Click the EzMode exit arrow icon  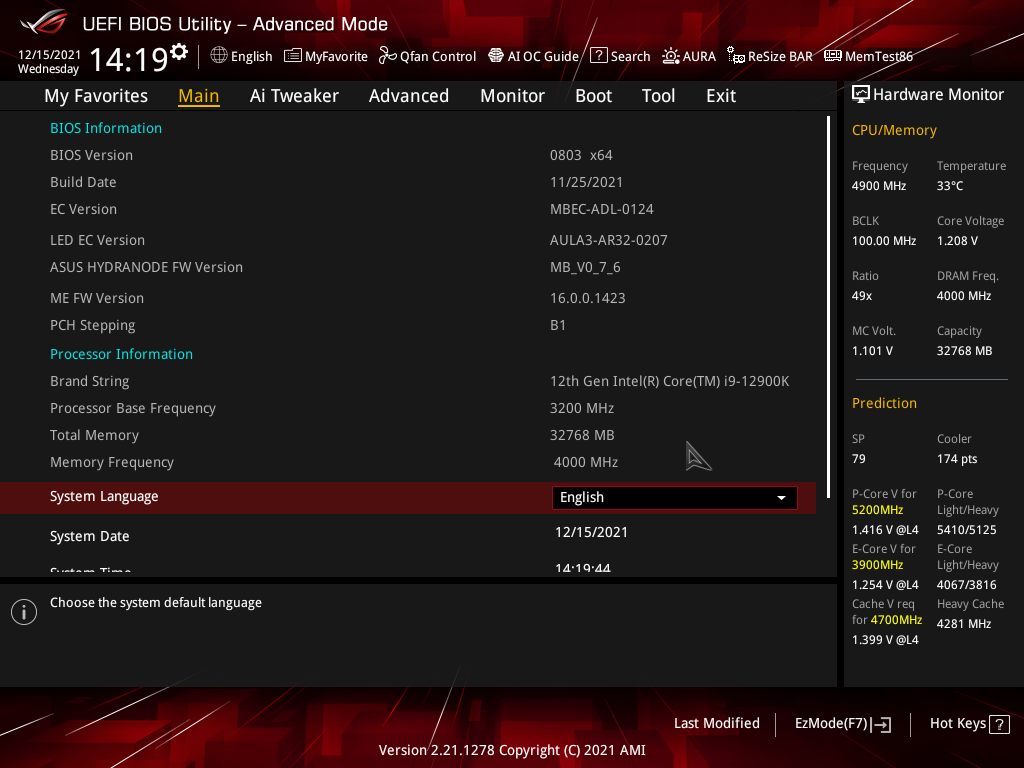(x=881, y=724)
